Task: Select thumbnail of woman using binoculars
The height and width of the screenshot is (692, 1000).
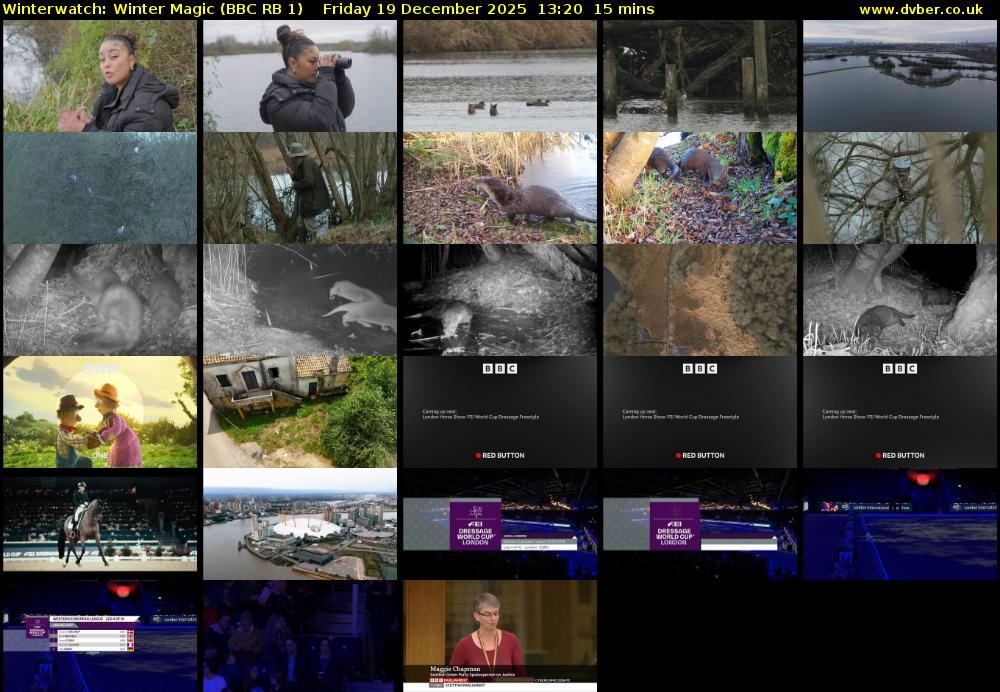Action: tap(300, 76)
